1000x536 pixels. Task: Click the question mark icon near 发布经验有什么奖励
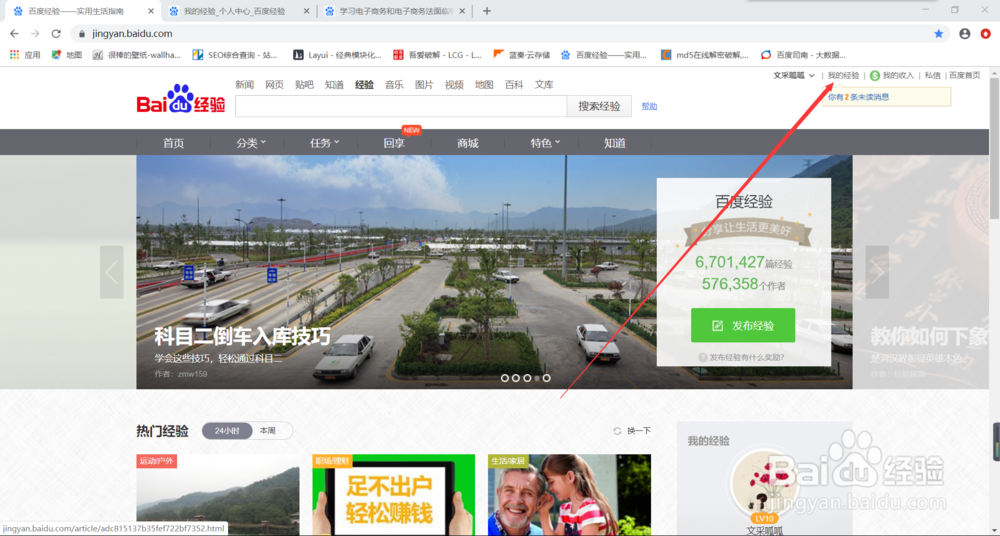coord(703,357)
